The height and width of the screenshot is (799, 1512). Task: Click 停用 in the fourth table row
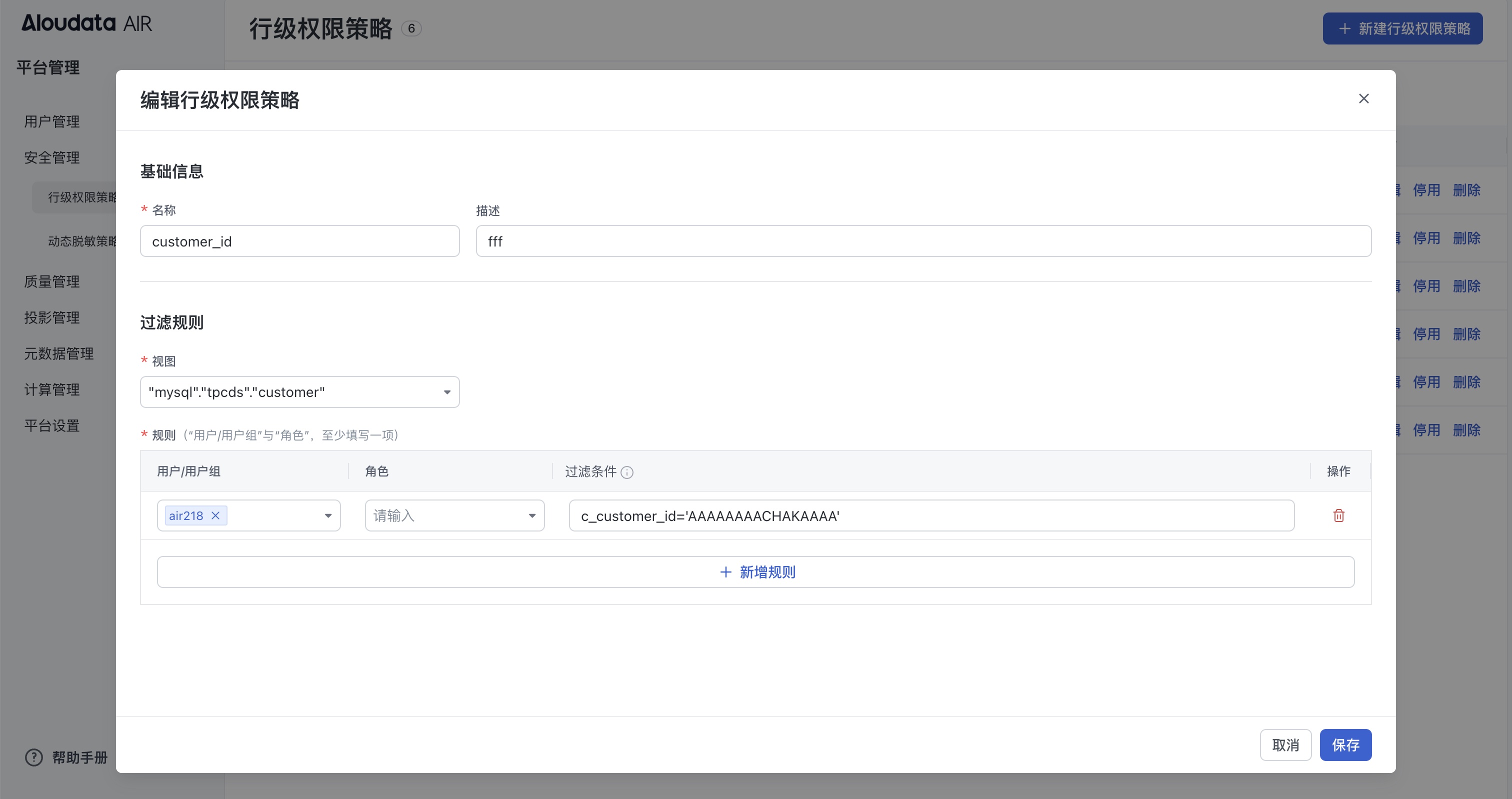1426,334
